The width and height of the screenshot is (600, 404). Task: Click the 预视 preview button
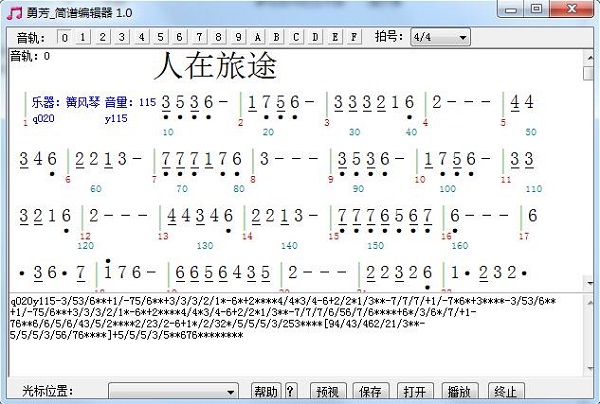328,391
